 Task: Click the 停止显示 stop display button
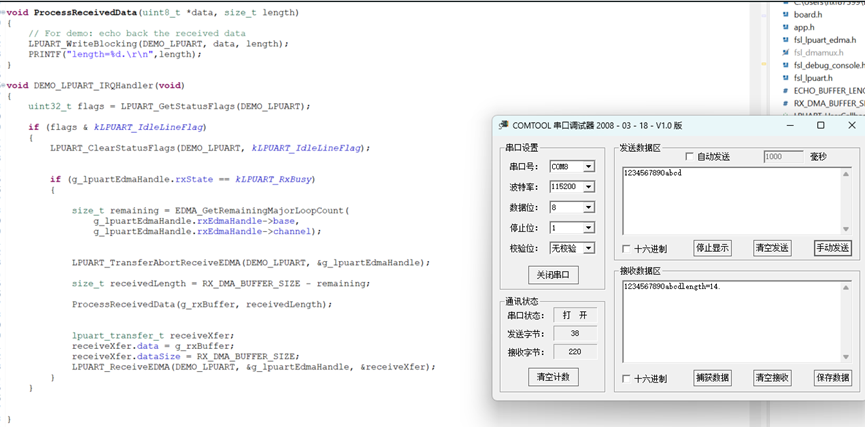click(712, 248)
